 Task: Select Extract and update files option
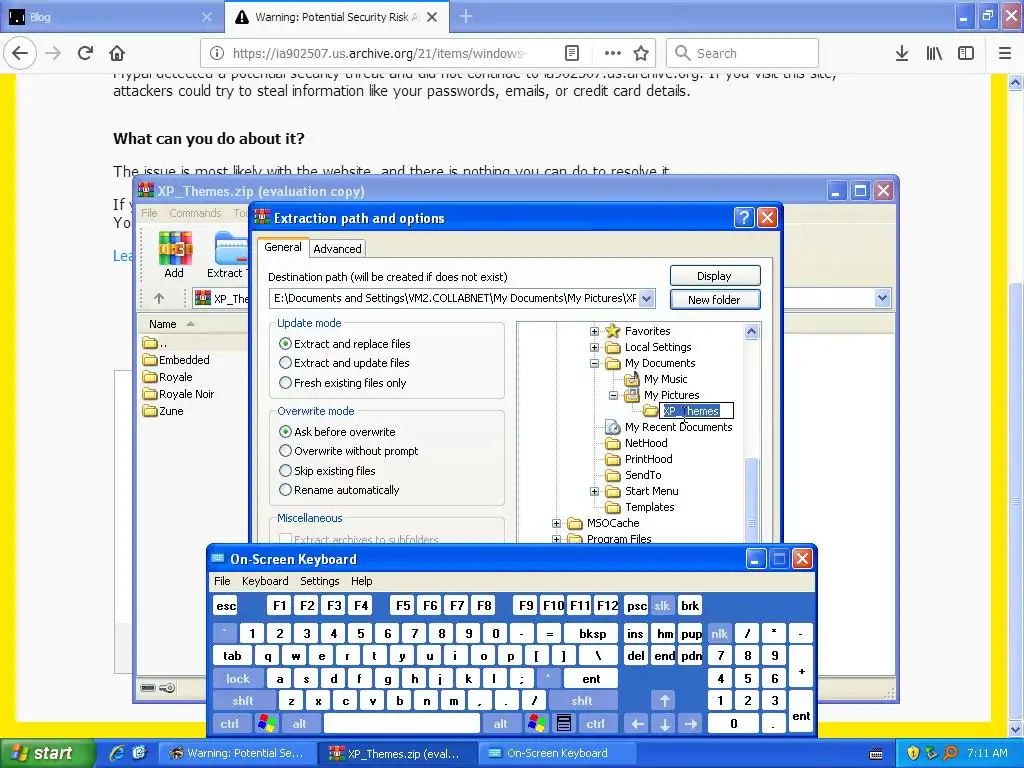click(x=344, y=363)
